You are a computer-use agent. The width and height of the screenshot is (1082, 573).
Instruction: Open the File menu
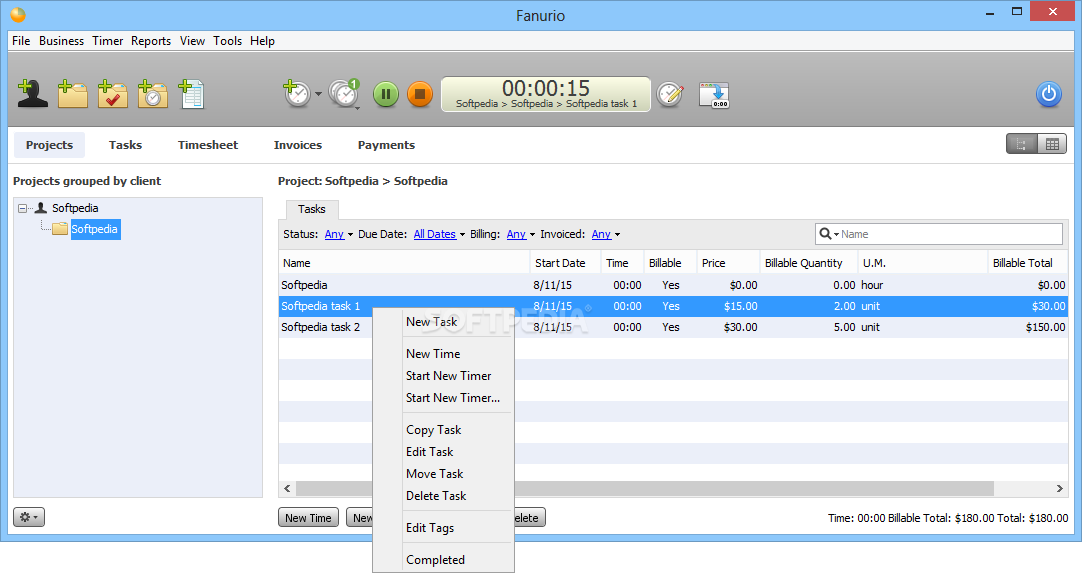(x=21, y=41)
